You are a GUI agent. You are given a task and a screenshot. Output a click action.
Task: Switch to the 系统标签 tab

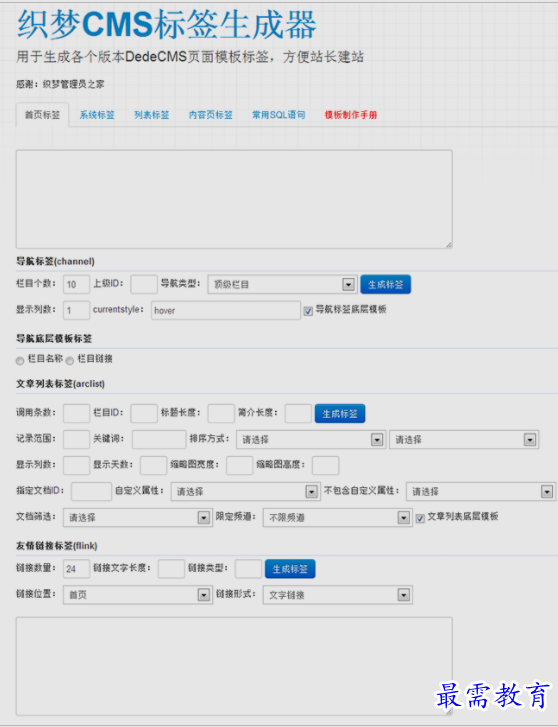[x=97, y=115]
